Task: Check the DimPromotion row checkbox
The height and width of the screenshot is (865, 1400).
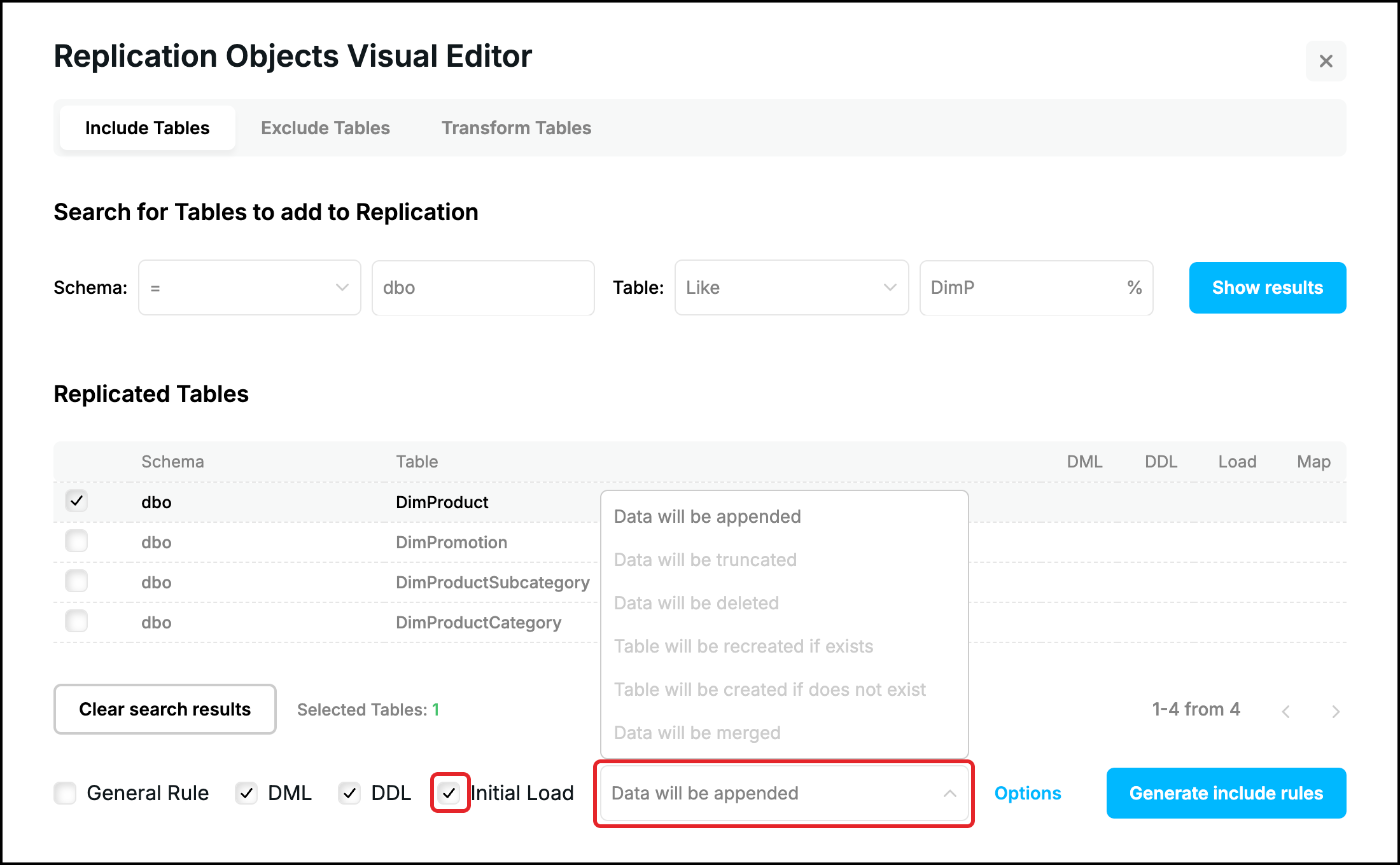Action: 76,541
